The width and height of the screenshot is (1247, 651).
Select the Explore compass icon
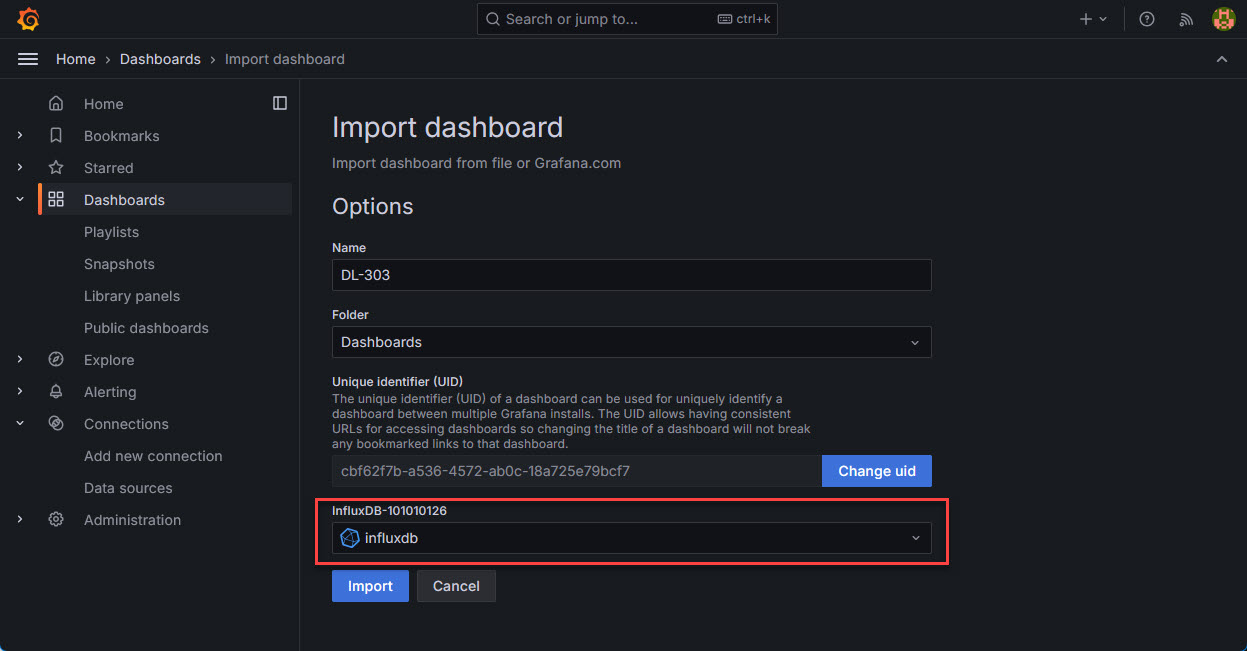click(56, 359)
